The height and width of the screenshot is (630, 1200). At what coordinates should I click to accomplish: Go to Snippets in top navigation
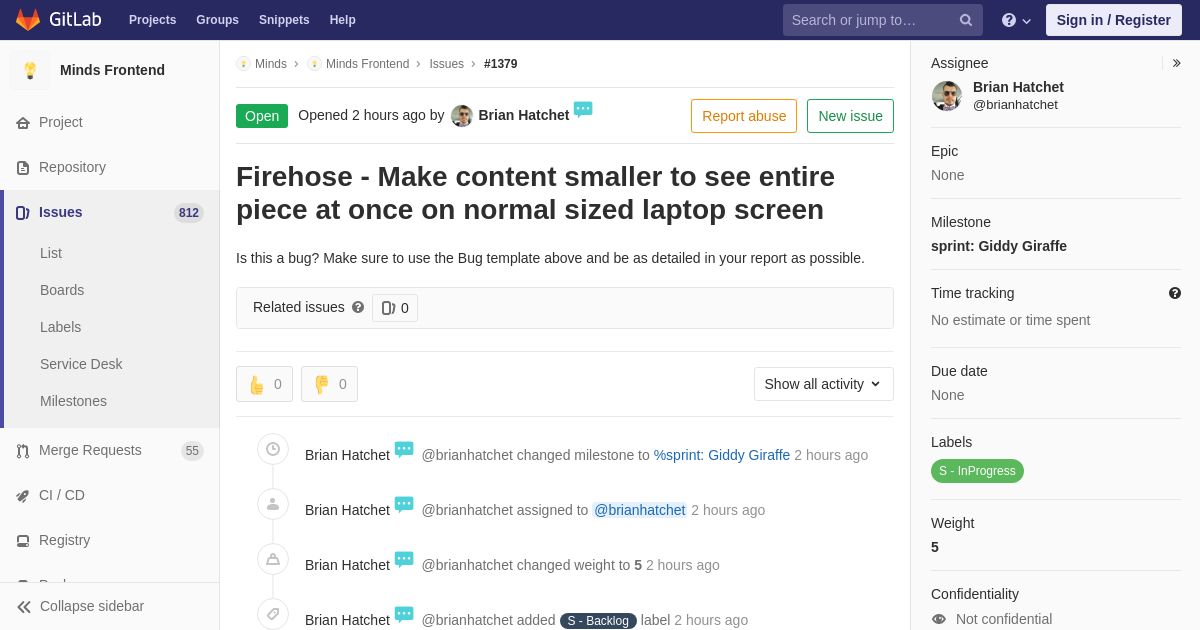284,20
